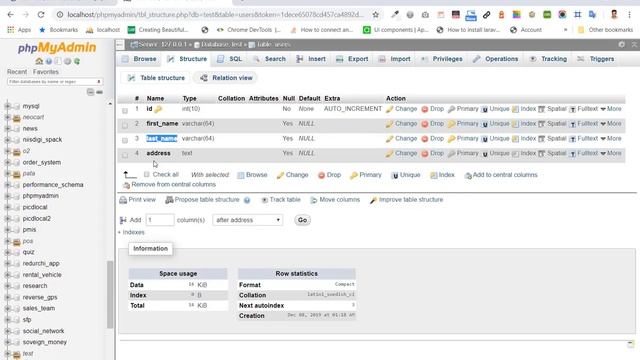The width and height of the screenshot is (640, 360).
Task: Click the Go button to add columns
Action: pyautogui.click(x=302, y=220)
